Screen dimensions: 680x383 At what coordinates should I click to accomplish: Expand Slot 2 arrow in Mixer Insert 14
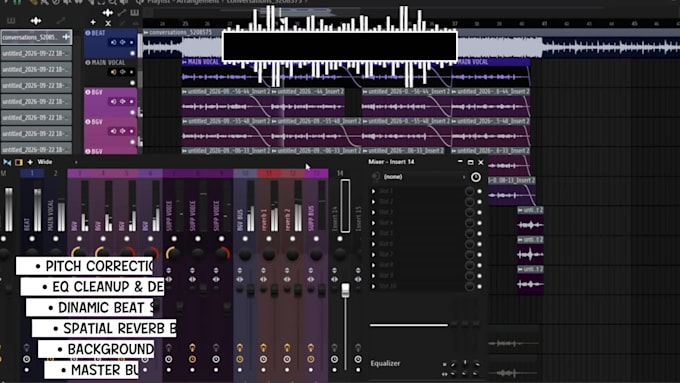(373, 202)
